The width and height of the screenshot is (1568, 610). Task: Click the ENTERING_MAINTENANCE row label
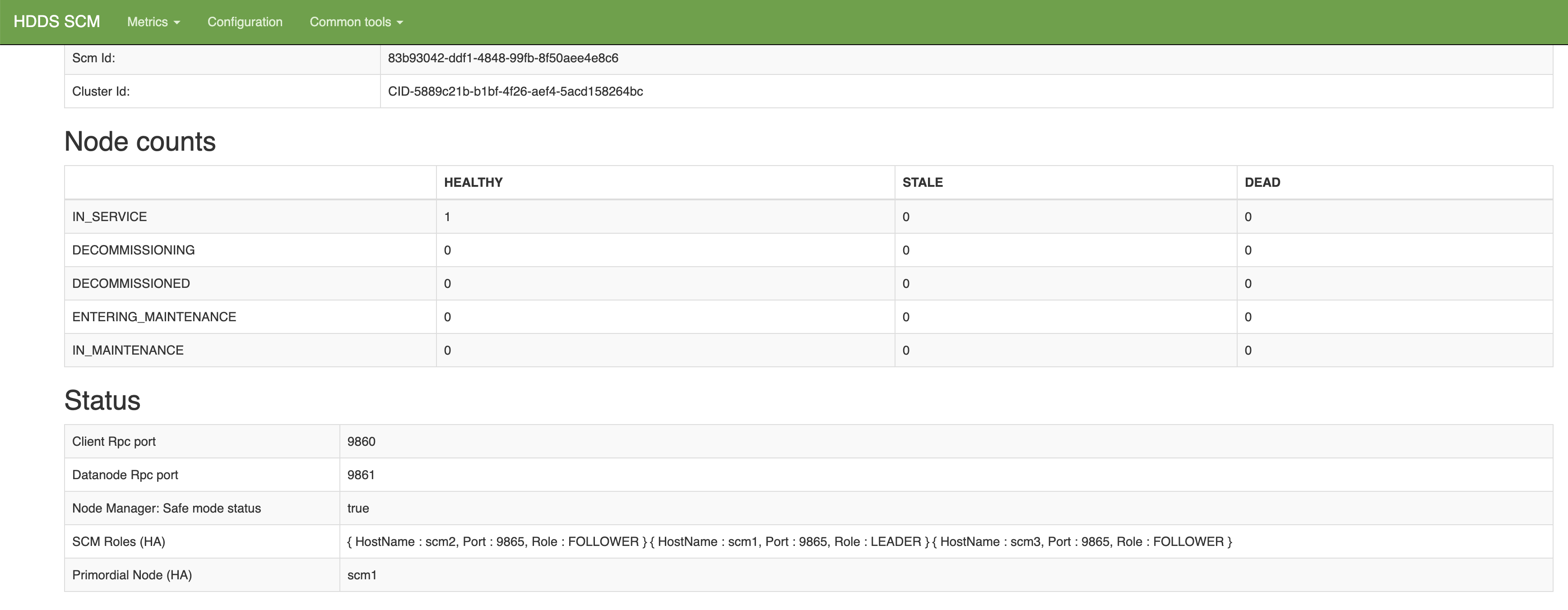click(x=154, y=317)
